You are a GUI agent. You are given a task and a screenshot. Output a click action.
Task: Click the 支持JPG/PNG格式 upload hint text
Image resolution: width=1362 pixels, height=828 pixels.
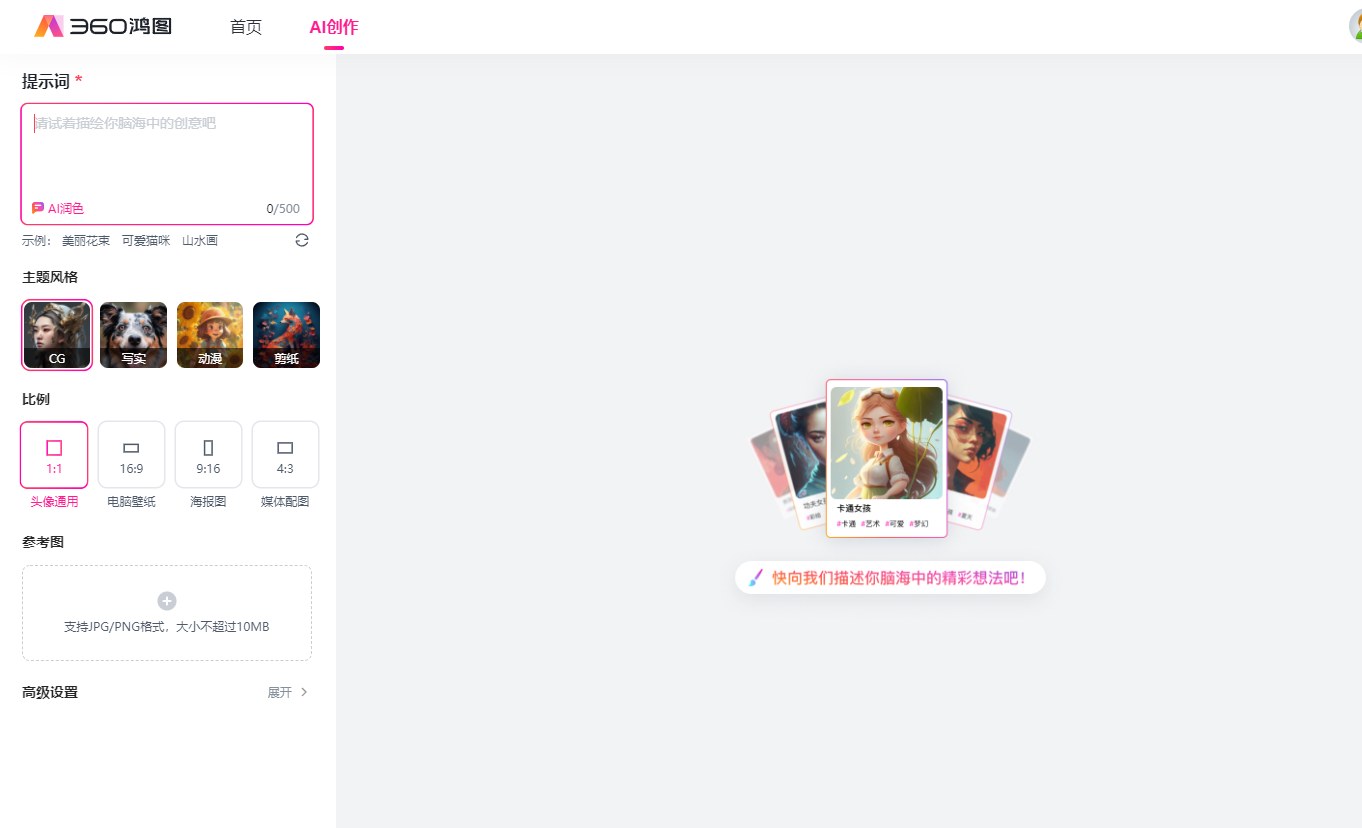click(x=167, y=627)
